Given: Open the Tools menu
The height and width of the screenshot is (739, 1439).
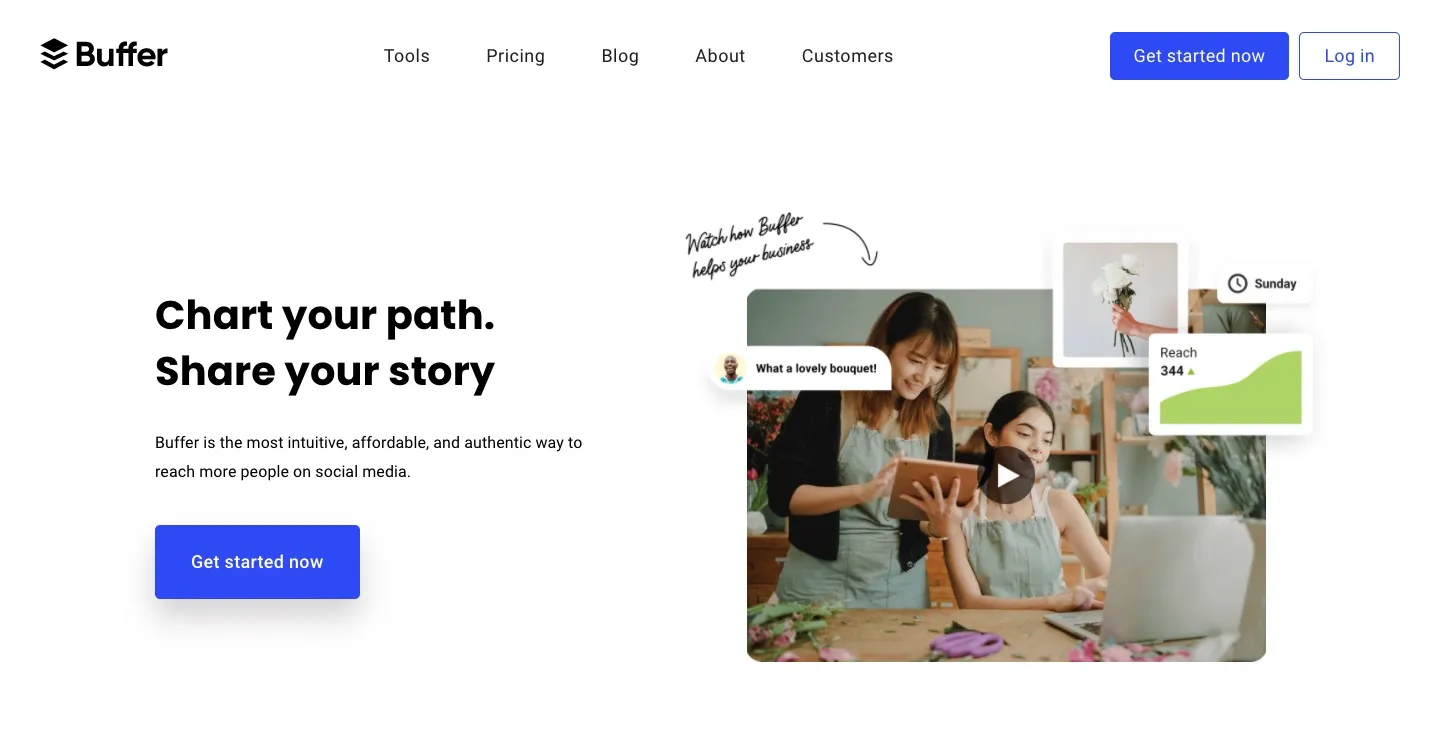Looking at the screenshot, I should 407,56.
